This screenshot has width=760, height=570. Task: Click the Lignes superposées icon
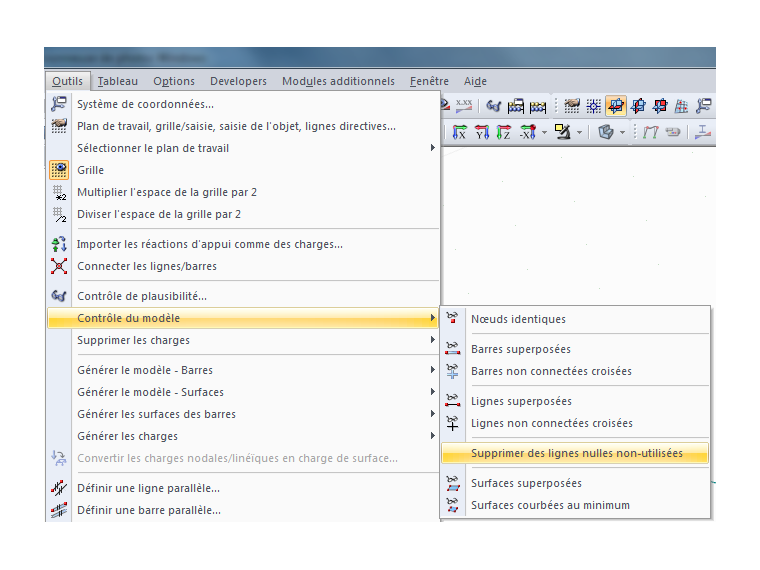point(452,401)
